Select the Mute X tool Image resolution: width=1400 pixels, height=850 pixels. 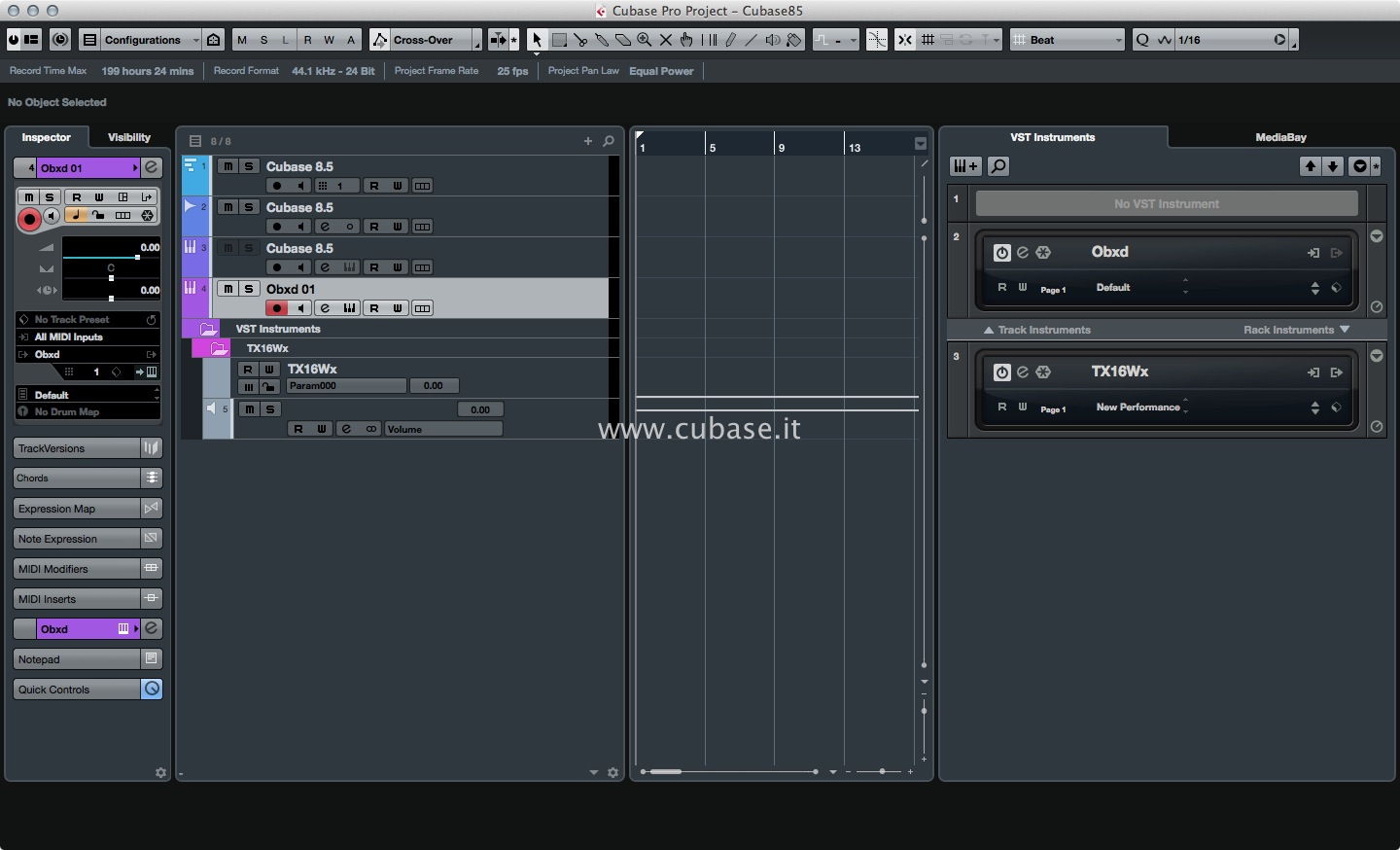(666, 40)
